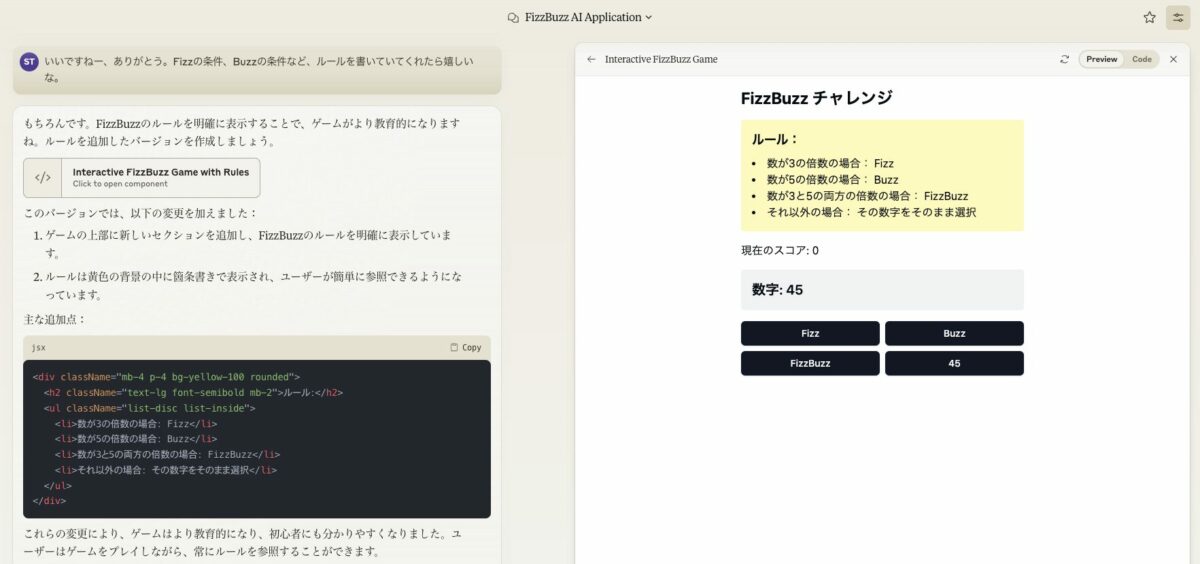Refresh the Interactive FizzBuzz Game preview

(x=1065, y=59)
